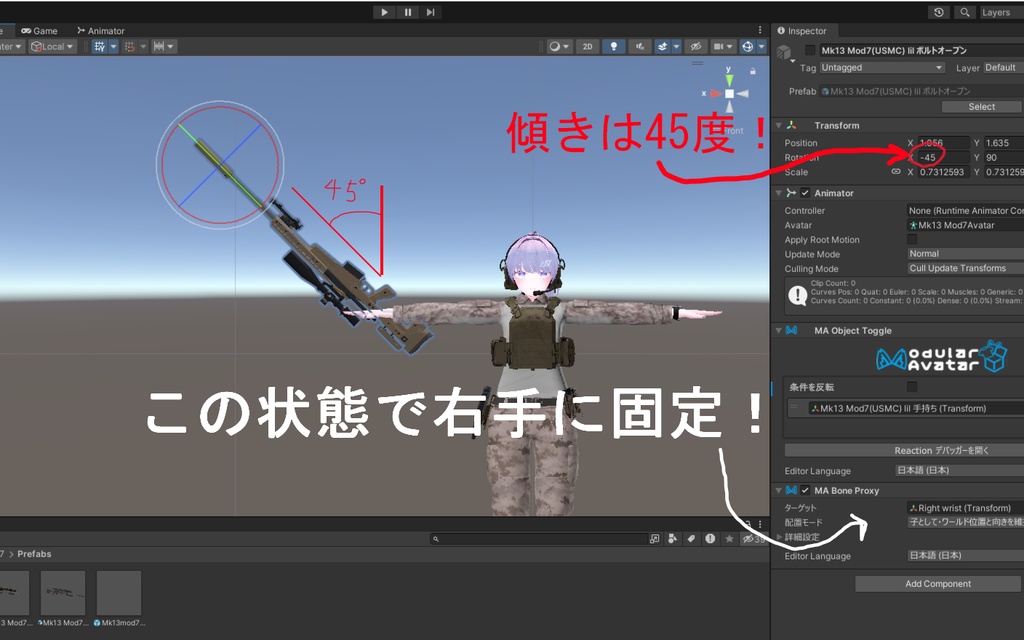Click the Prefab Select button
Image resolution: width=1024 pixels, height=640 pixels.
(x=982, y=106)
